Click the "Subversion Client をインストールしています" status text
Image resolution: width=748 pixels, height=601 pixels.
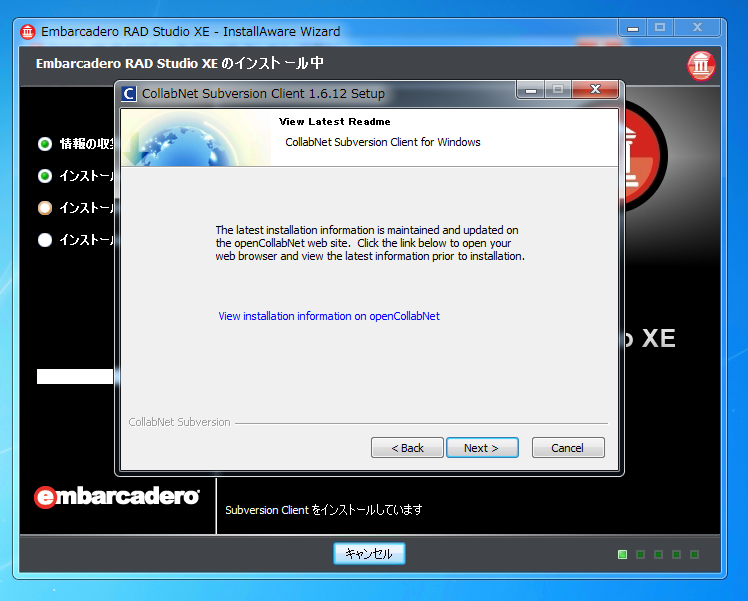click(323, 510)
